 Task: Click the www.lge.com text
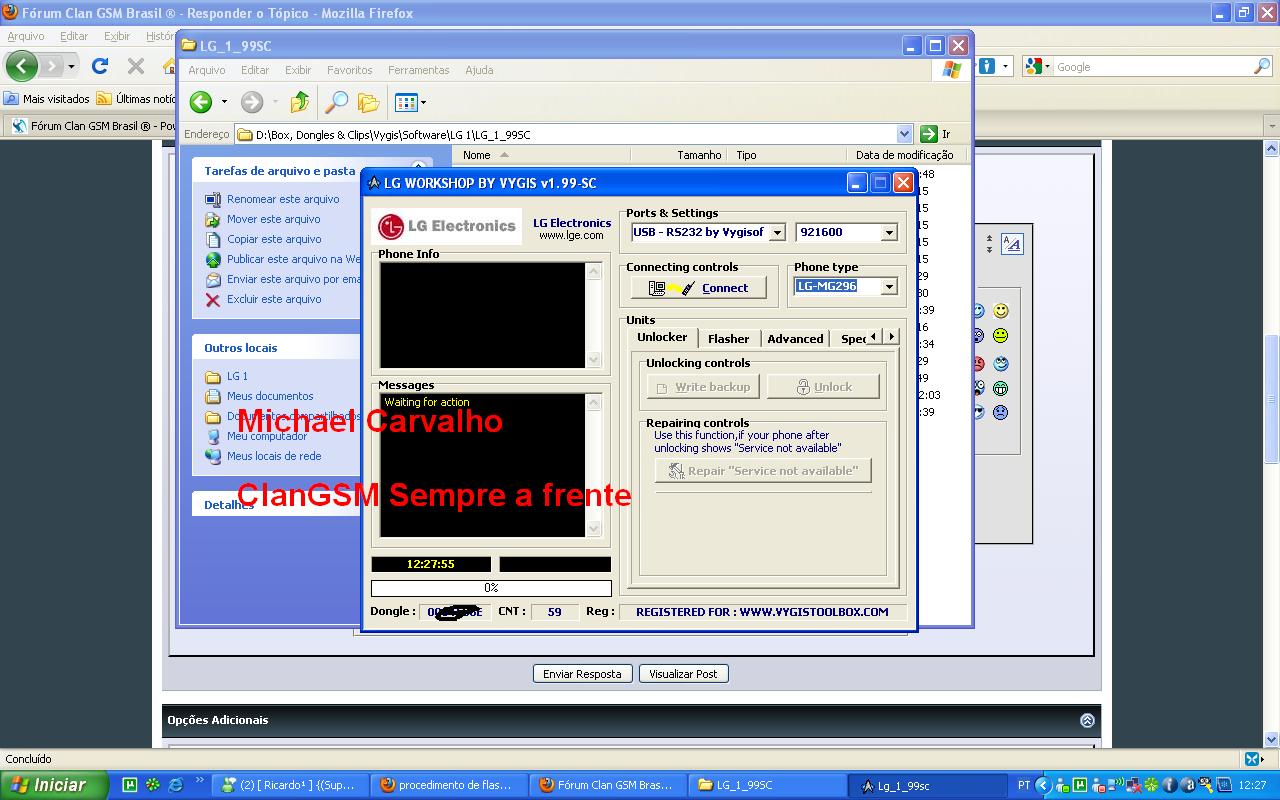571,236
